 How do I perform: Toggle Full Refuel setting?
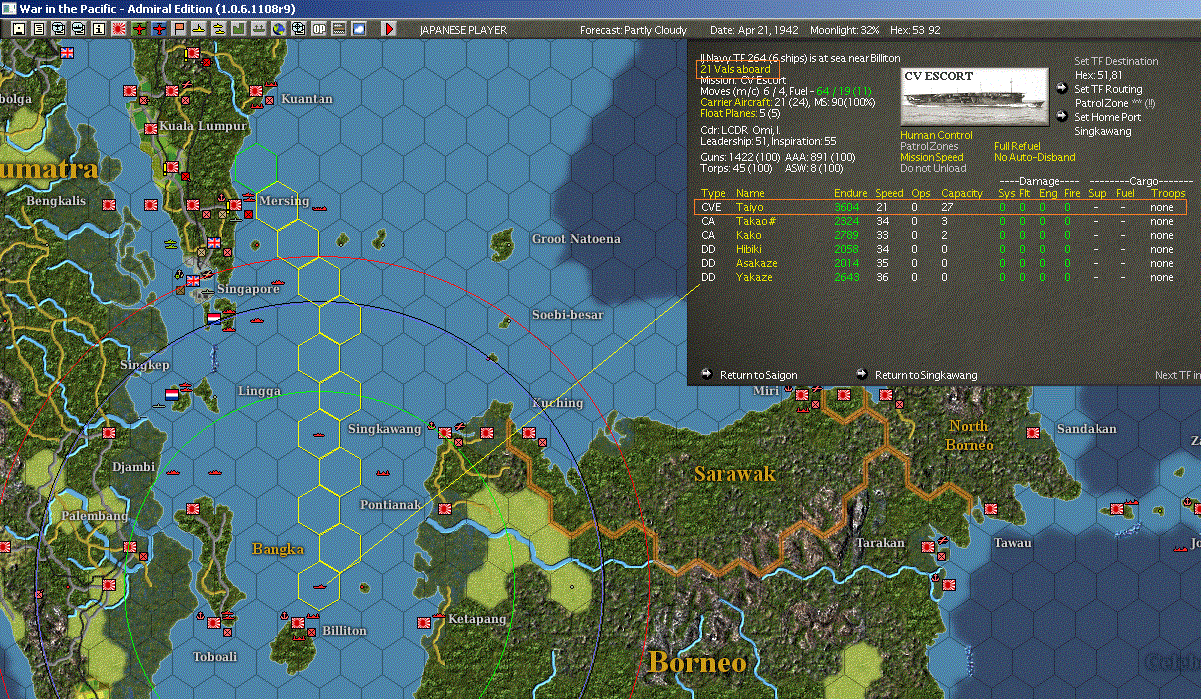1017,146
